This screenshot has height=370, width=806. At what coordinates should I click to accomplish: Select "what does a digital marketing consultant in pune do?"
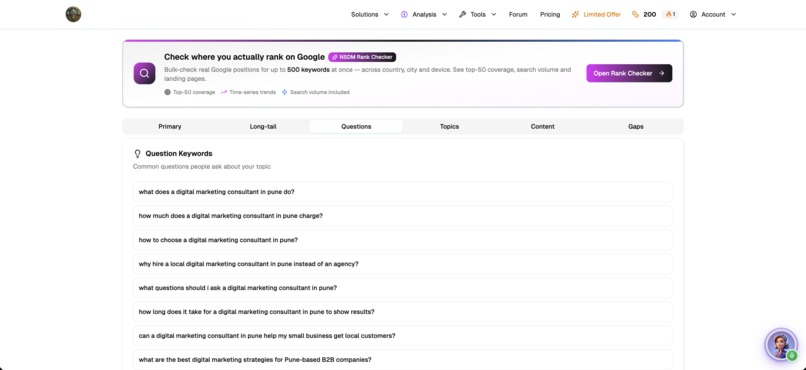402,192
